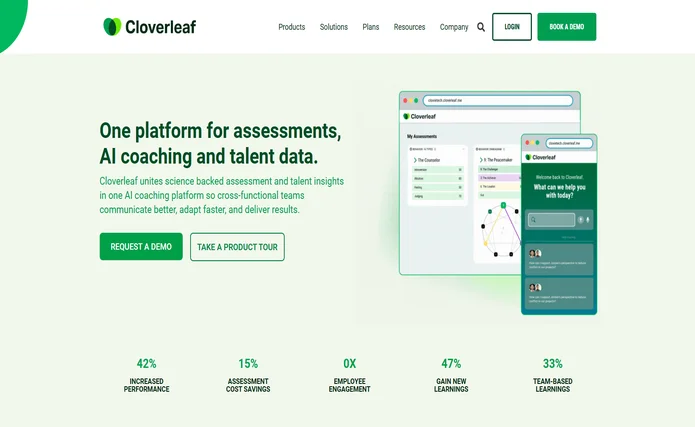Click the hero headline about assessments

[220, 143]
